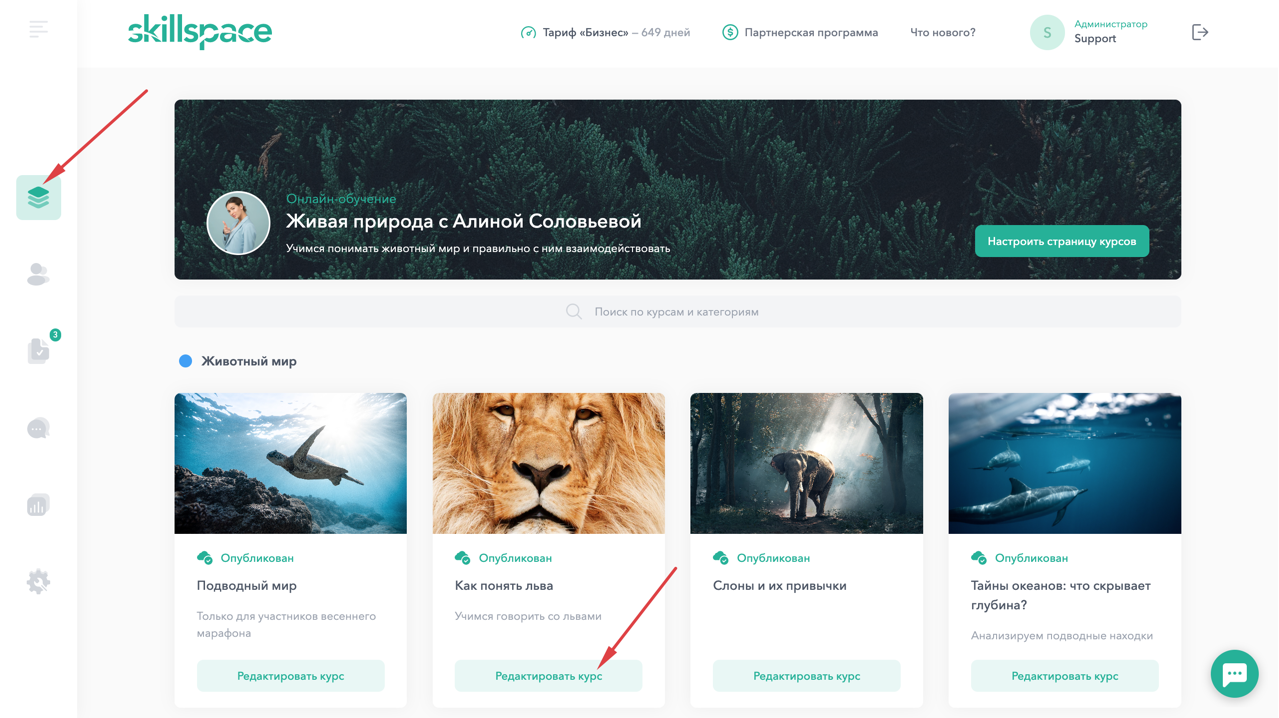Click Настроить страницу курсов button
This screenshot has width=1279, height=718.
pos(1062,241)
